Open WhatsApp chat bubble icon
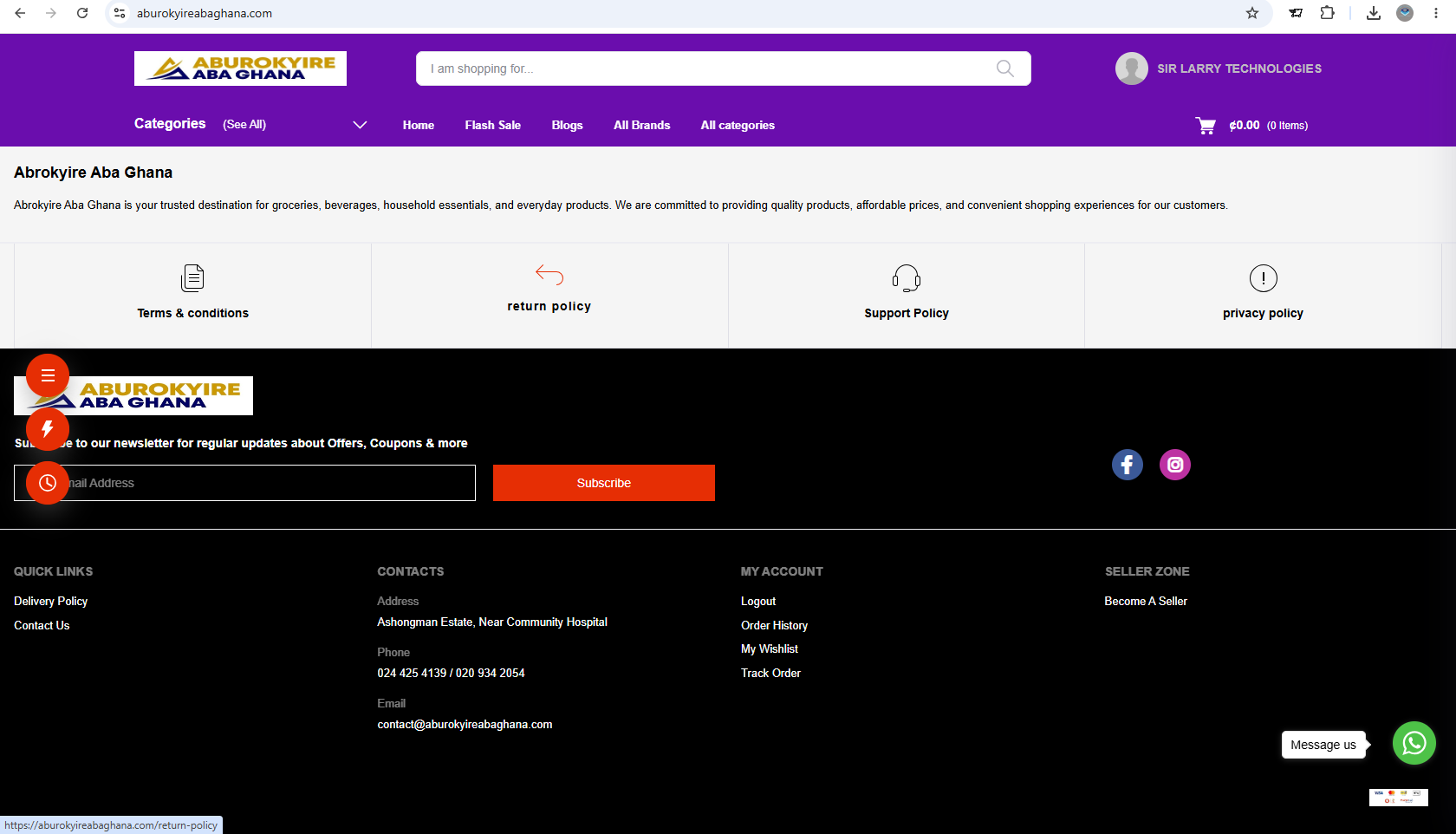This screenshot has height=834, width=1456. [1414, 744]
